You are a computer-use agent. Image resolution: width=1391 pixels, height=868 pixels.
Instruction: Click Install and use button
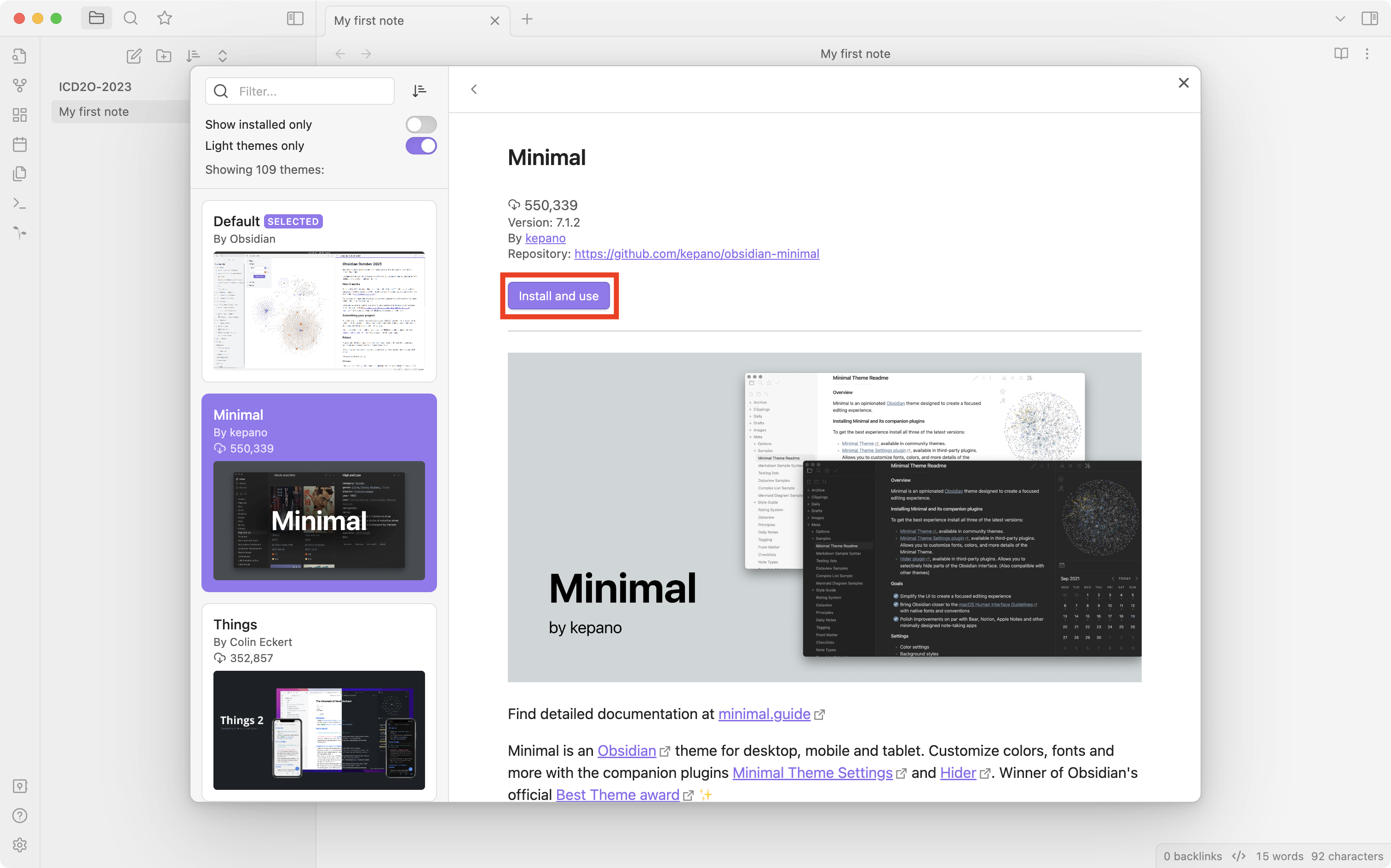(x=559, y=296)
